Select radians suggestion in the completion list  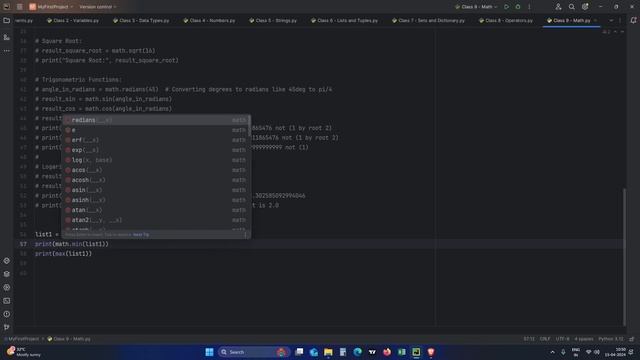156,120
